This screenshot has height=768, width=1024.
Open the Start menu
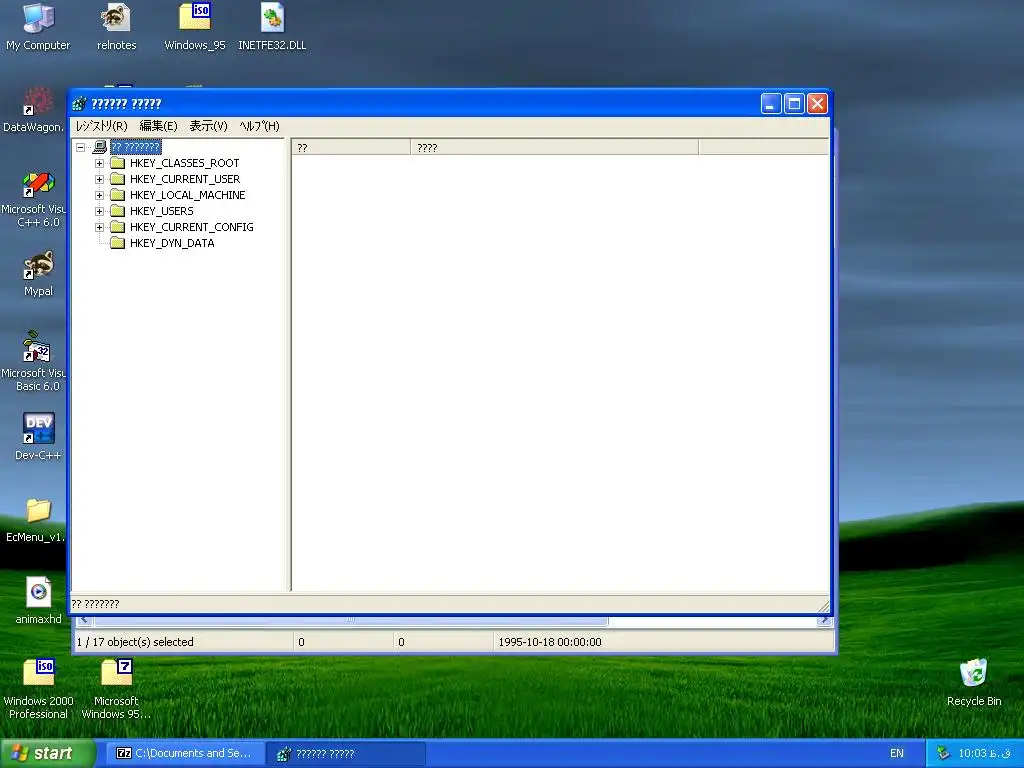tap(48, 753)
